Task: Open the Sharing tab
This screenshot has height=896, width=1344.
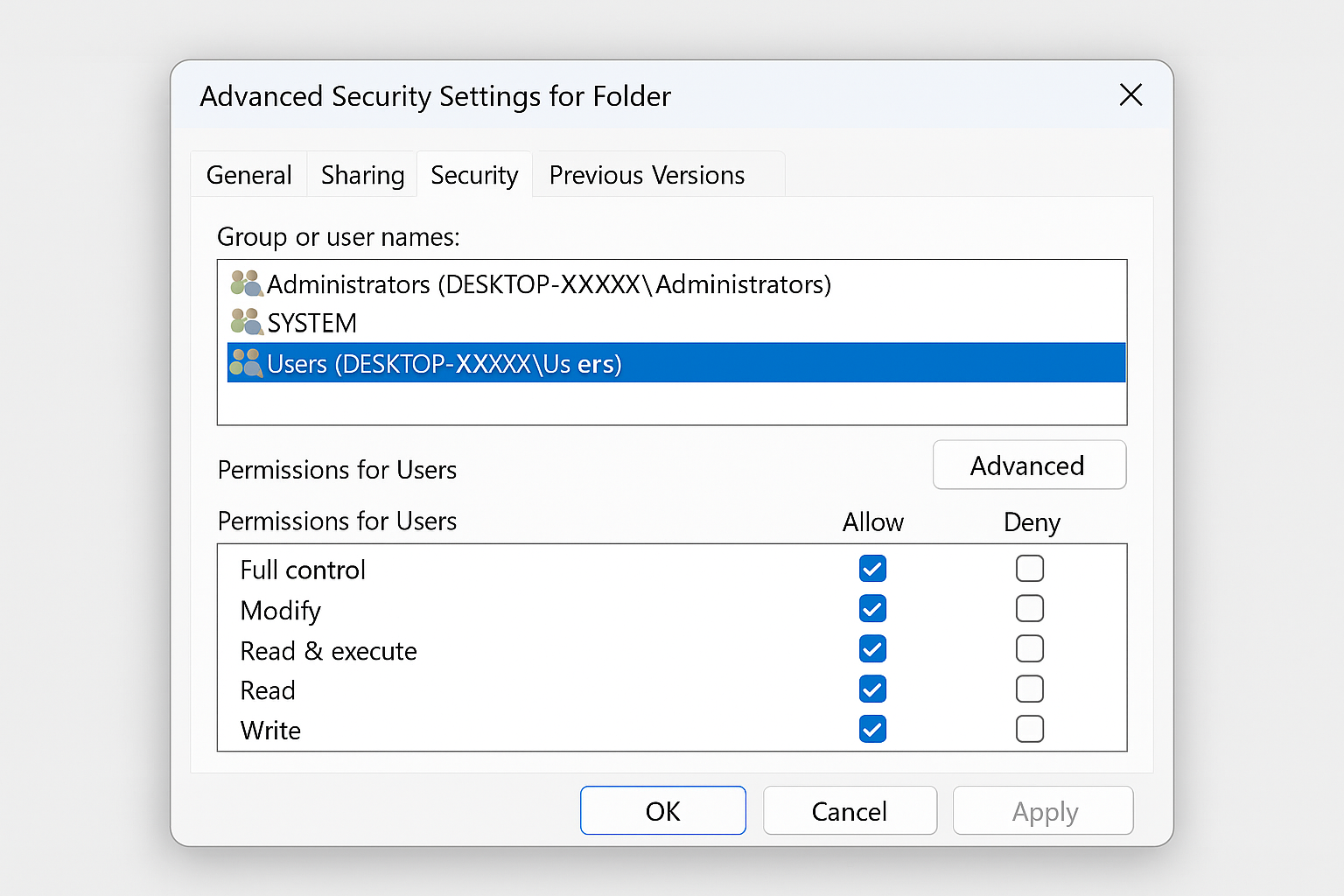Action: [x=362, y=175]
